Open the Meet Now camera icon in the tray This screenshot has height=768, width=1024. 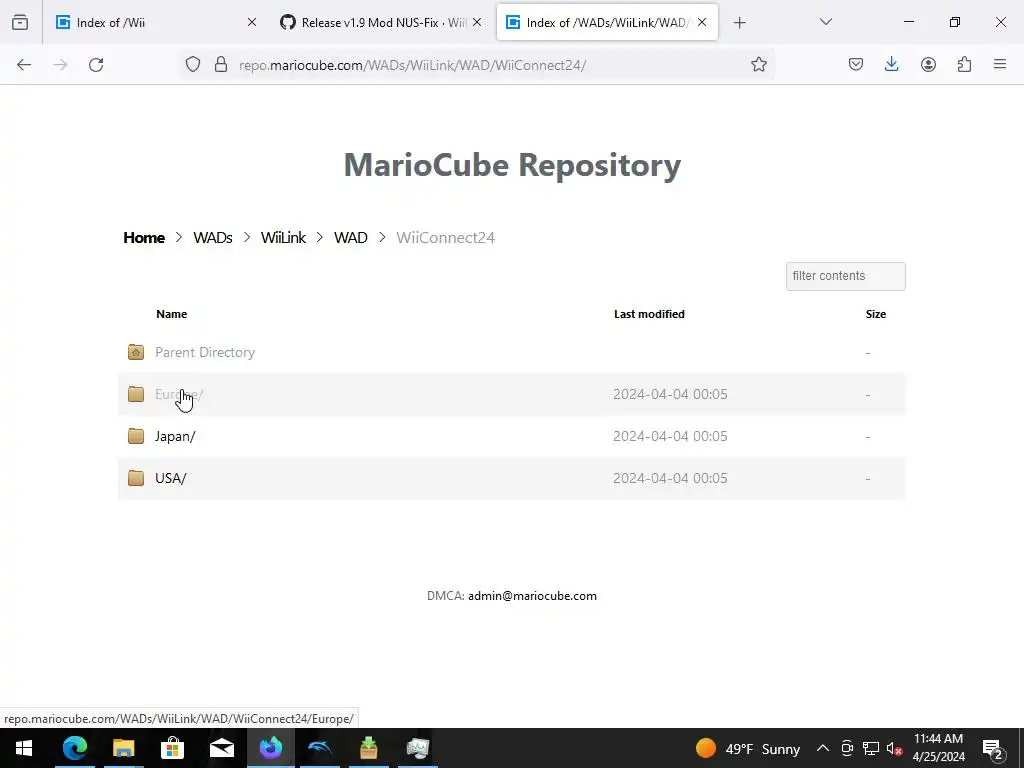pyautogui.click(x=847, y=748)
